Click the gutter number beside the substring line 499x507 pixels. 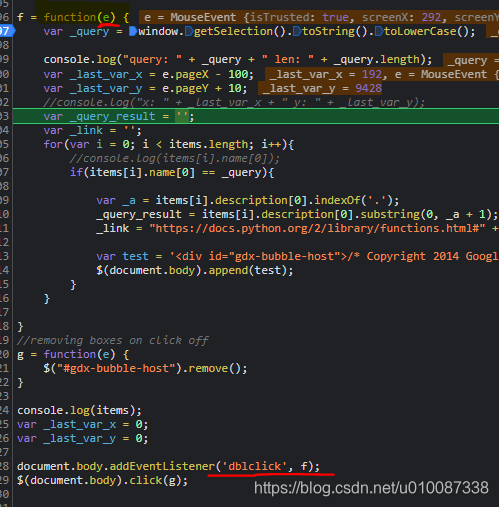(x=5, y=214)
